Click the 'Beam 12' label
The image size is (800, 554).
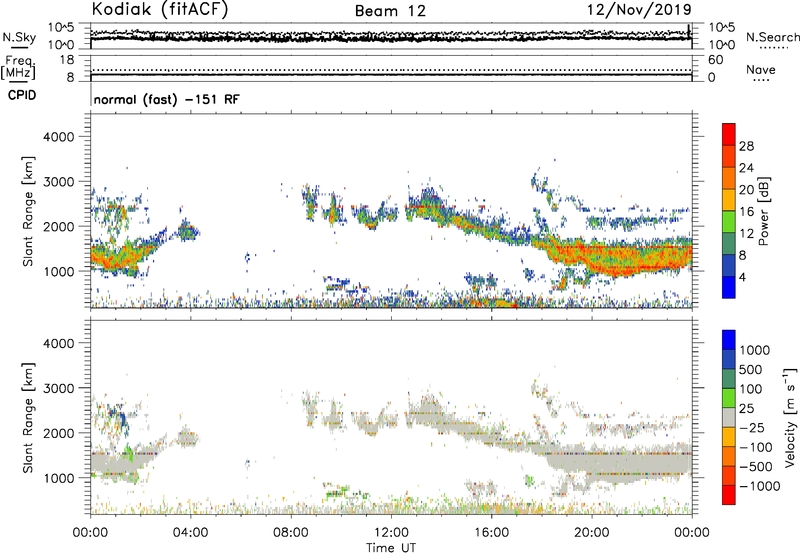(x=390, y=11)
